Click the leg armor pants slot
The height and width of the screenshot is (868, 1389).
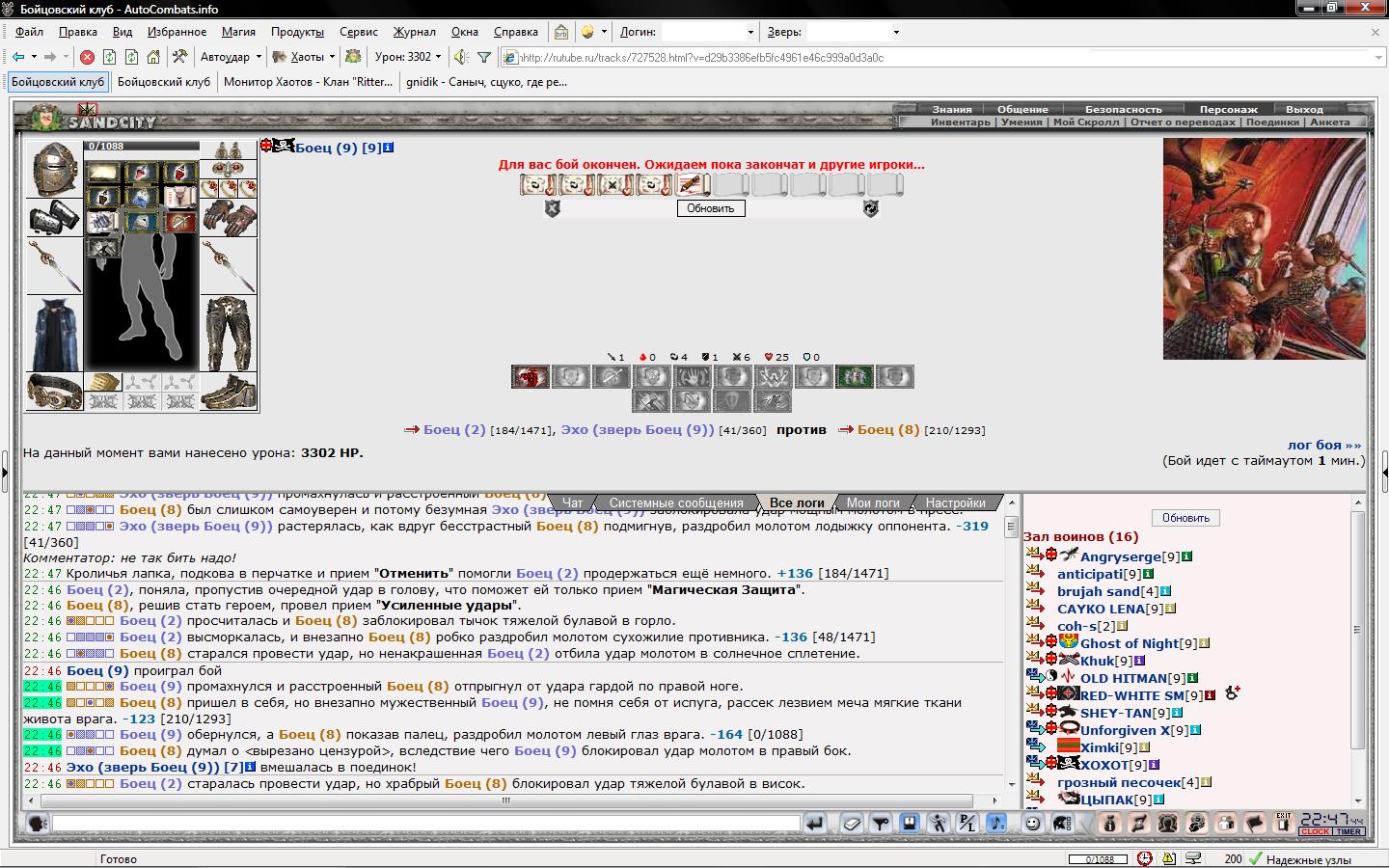pyautogui.click(x=229, y=334)
